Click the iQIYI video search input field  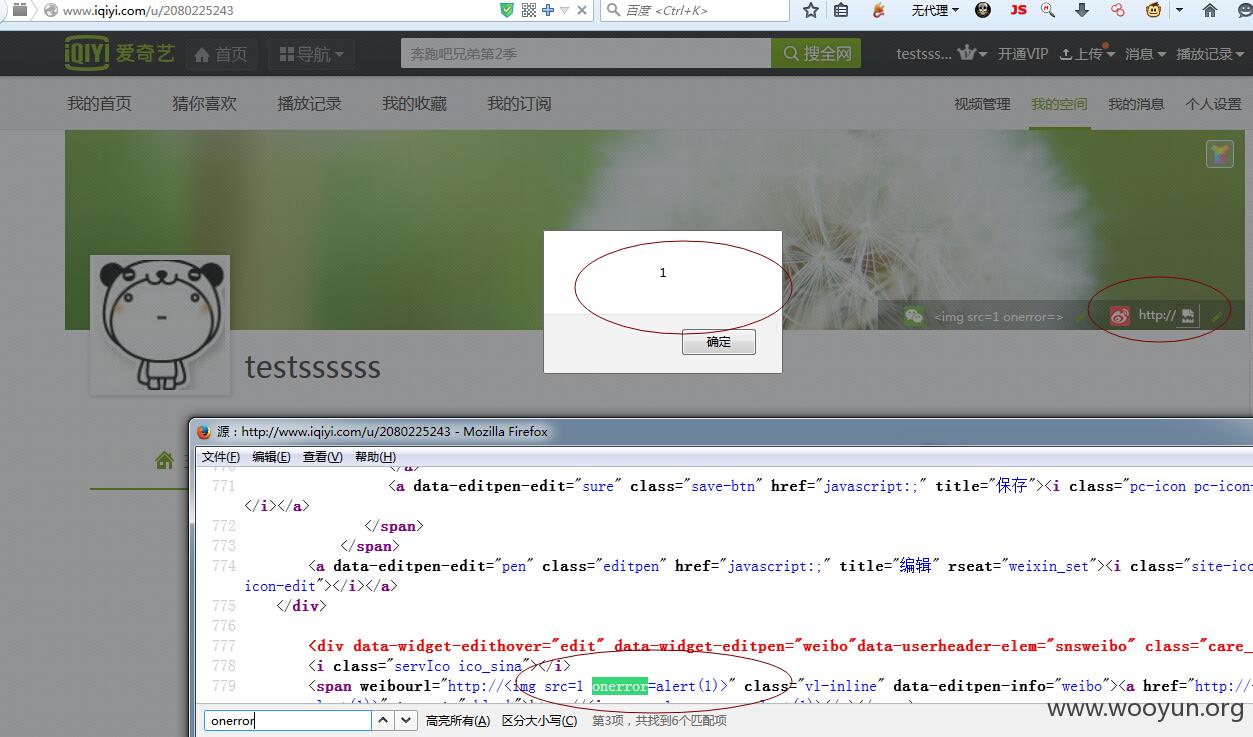point(586,54)
